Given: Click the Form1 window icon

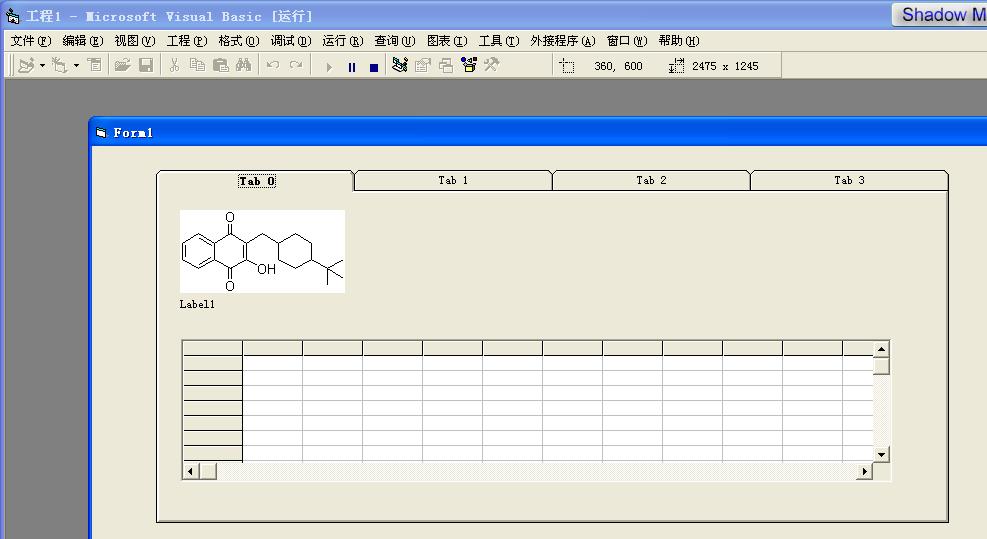Looking at the screenshot, I should [101, 132].
